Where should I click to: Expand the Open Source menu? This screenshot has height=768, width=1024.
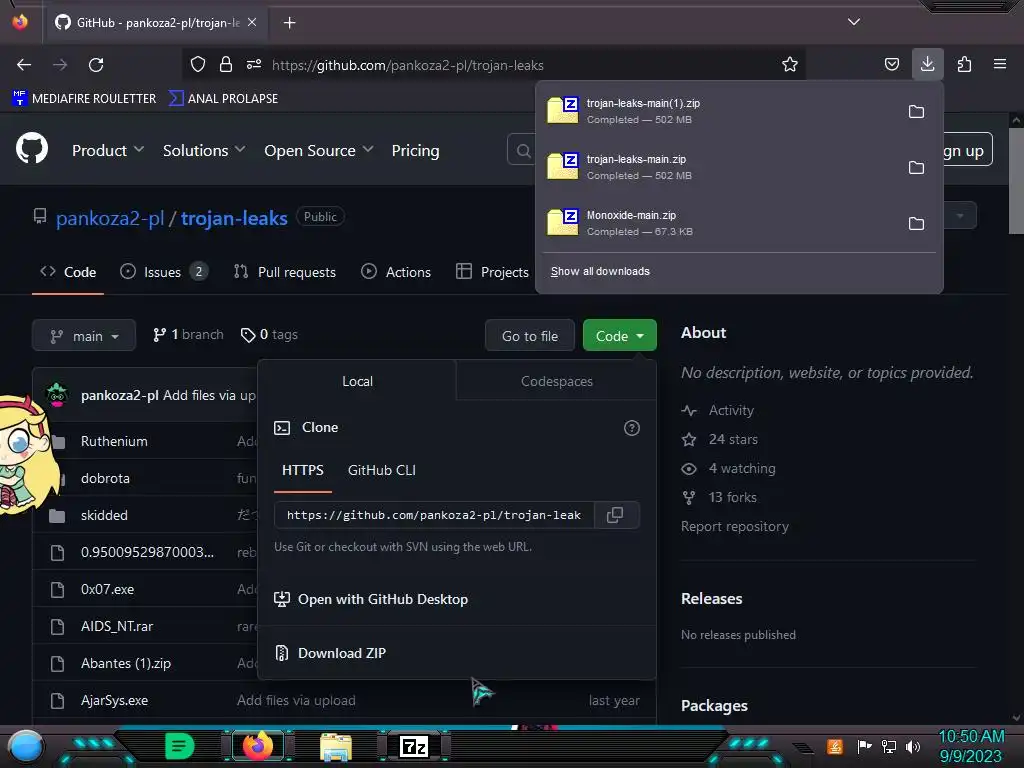click(319, 150)
